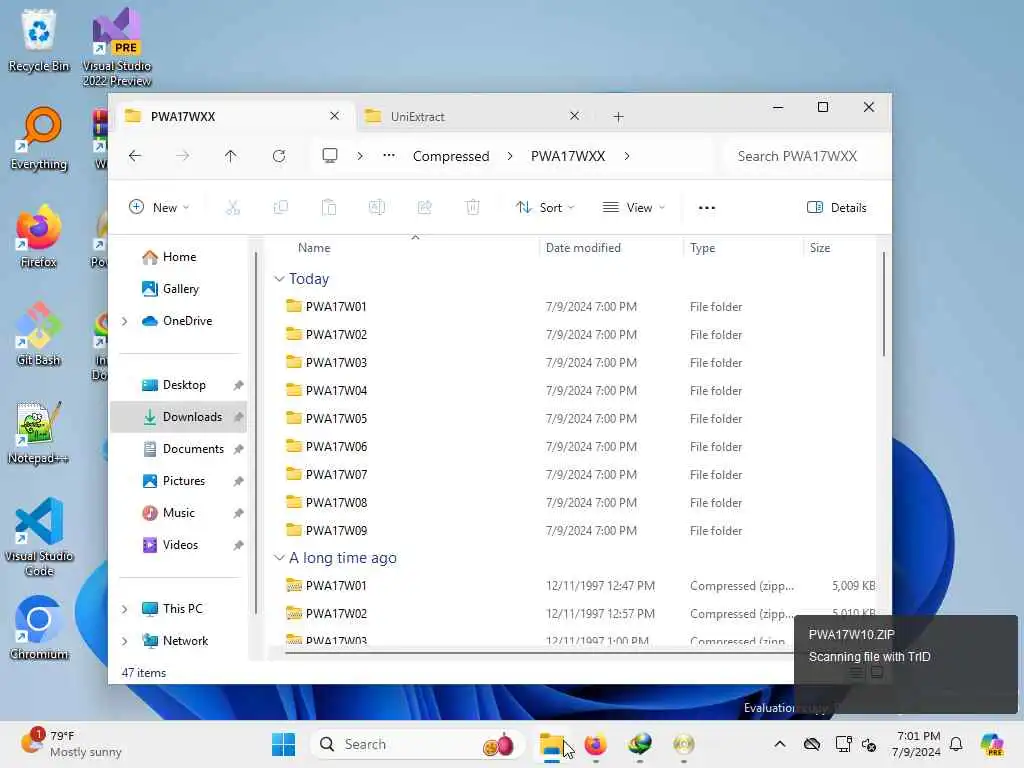Expand This PC tree node
Viewport: 1024px width, 768px height.
pyautogui.click(x=125, y=609)
